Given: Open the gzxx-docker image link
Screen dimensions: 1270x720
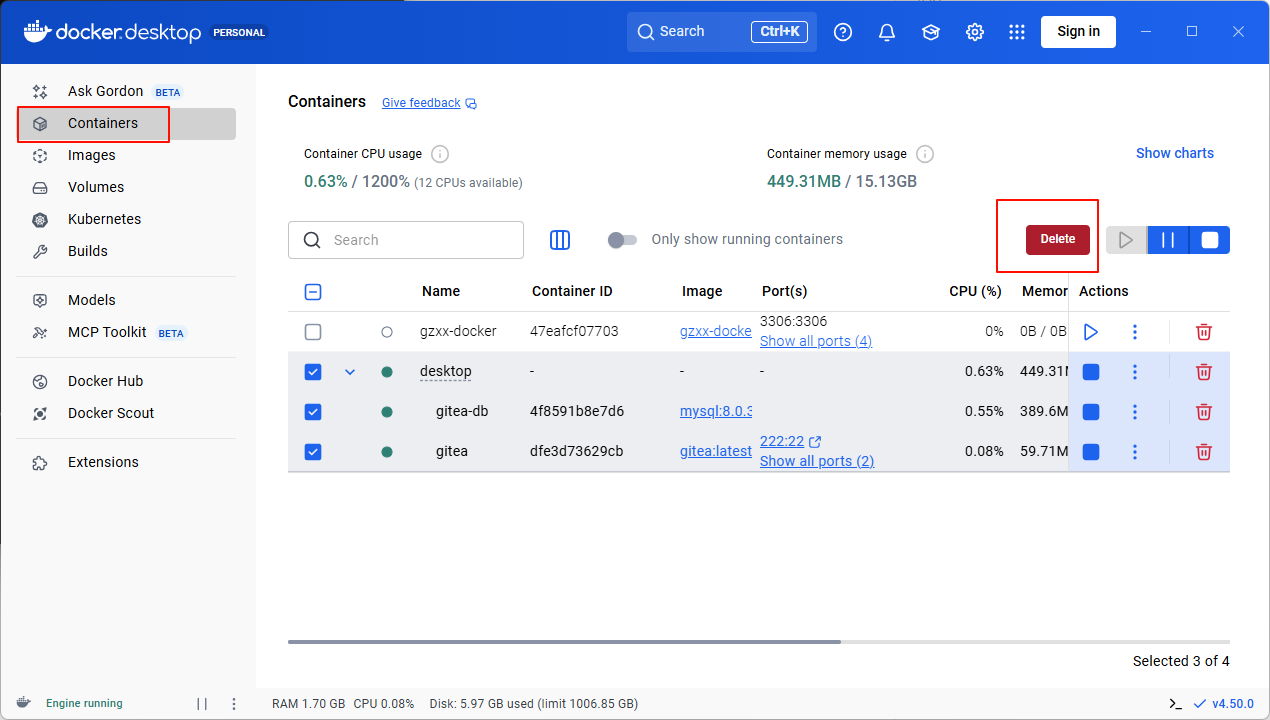Looking at the screenshot, I should (x=715, y=331).
